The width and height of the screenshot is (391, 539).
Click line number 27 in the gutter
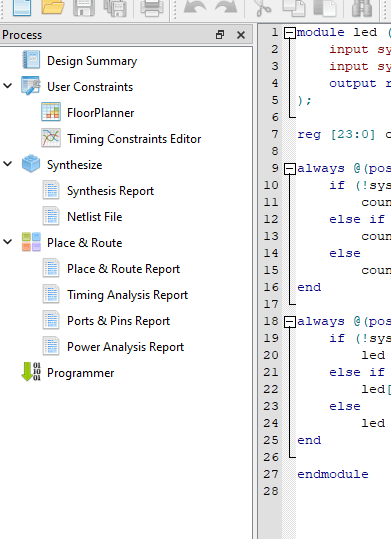click(x=271, y=474)
